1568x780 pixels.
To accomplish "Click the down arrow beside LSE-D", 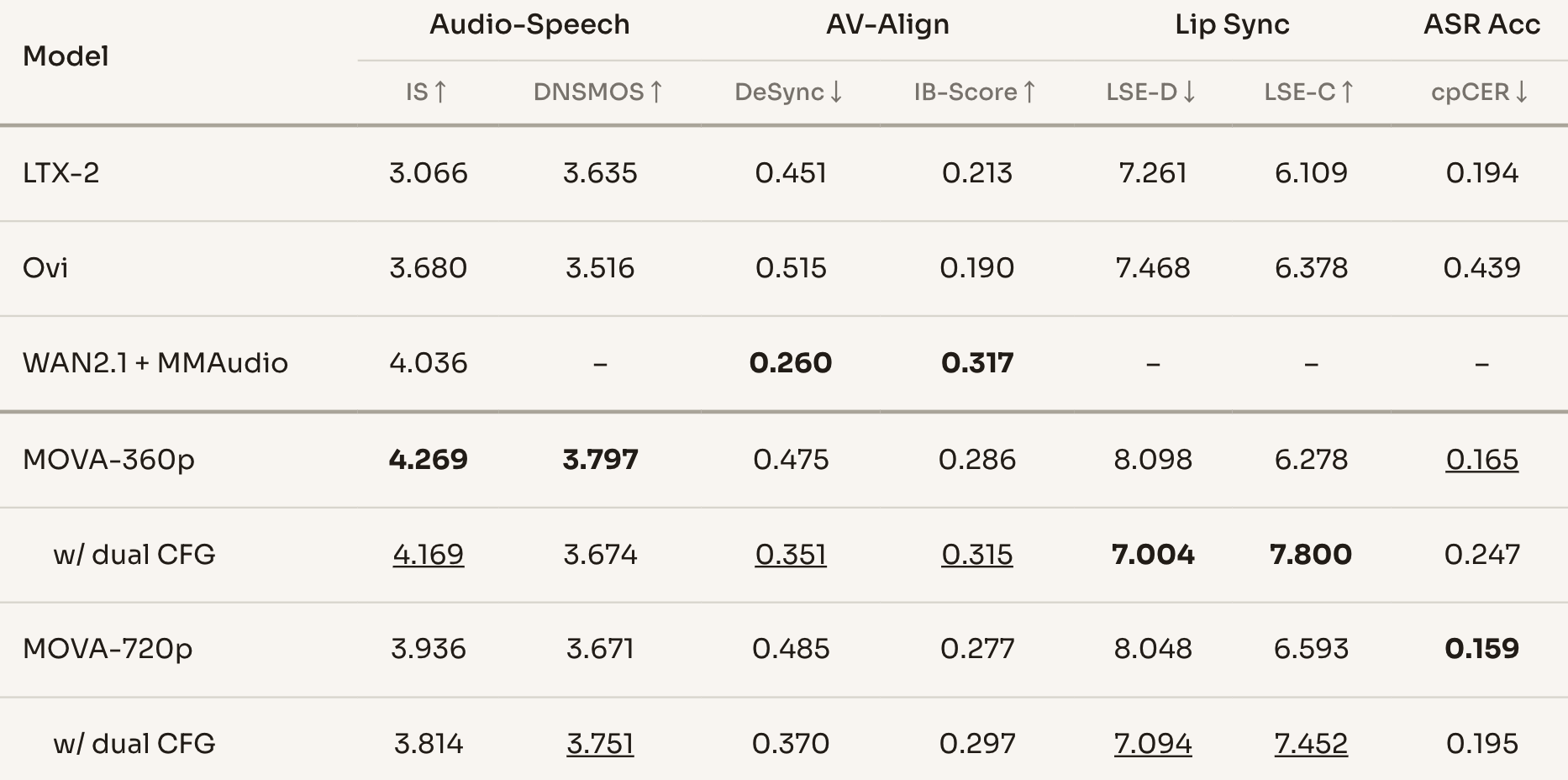I will (1189, 92).
